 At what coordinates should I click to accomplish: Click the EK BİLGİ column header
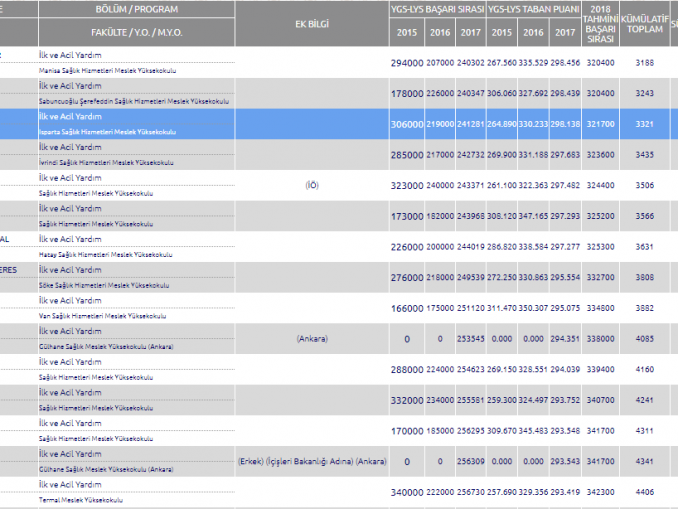click(311, 22)
